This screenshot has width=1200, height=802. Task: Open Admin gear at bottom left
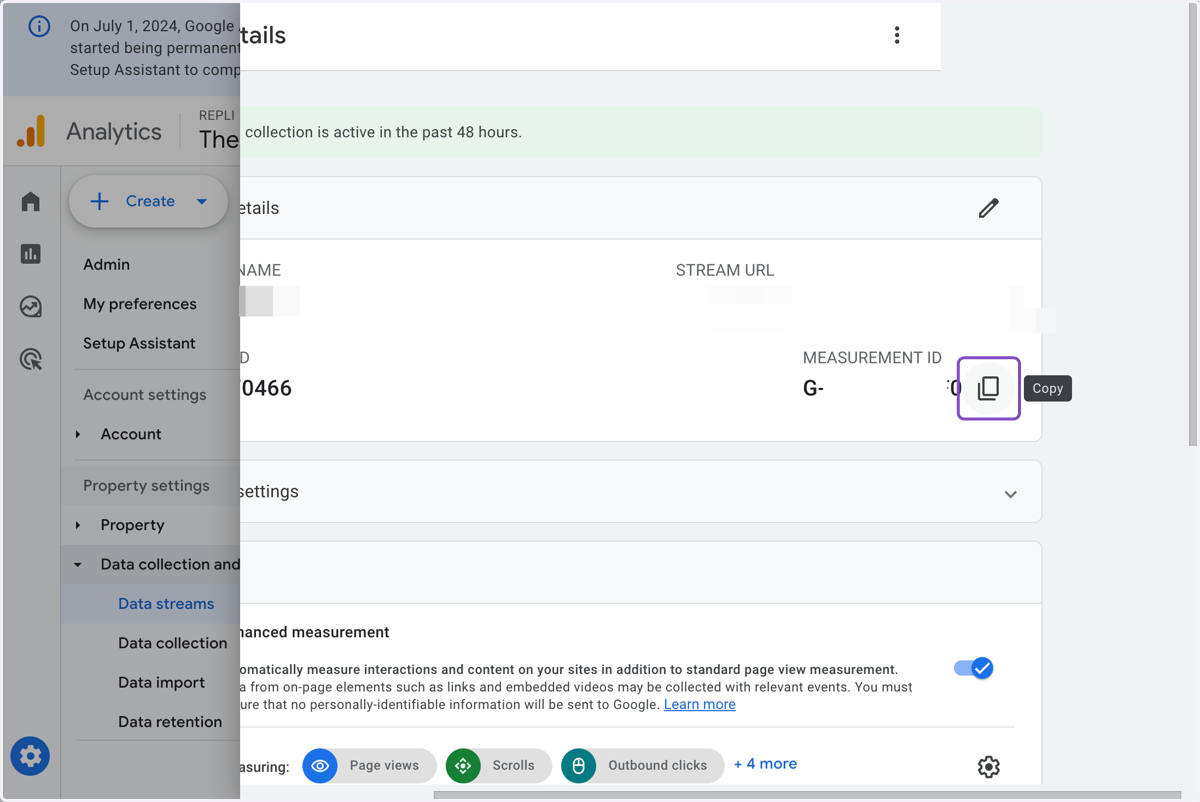31,756
